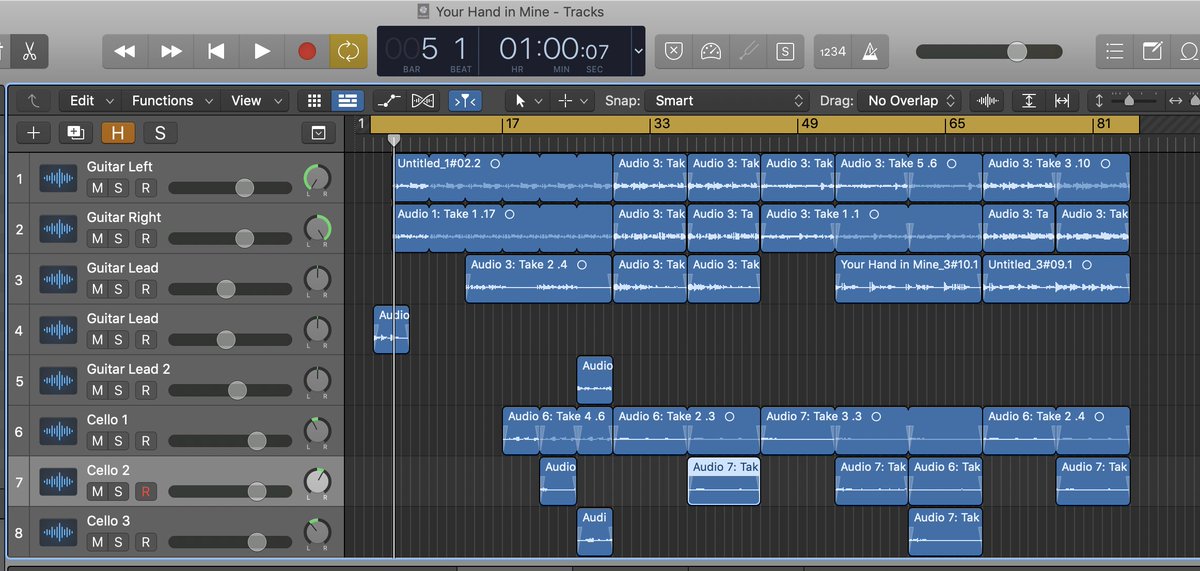1200x571 pixels.
Task: Open the Edit menu in tracks area
Action: click(x=92, y=100)
